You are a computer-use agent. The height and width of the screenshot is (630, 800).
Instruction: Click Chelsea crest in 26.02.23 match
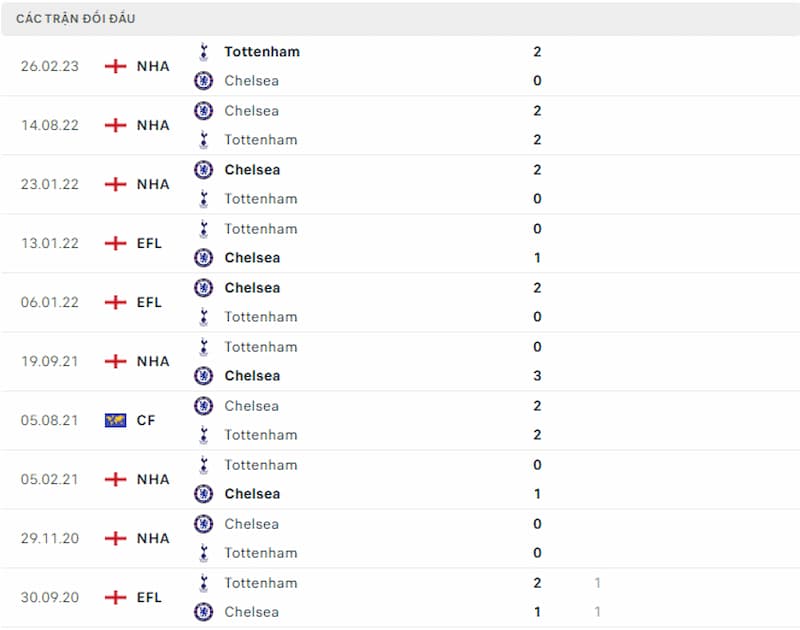tap(204, 81)
